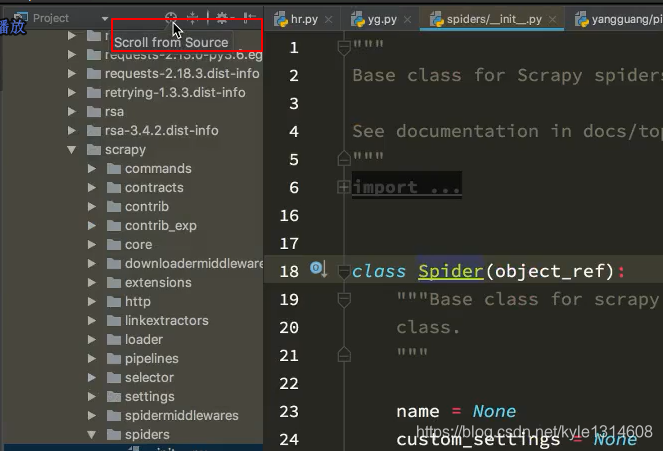This screenshot has width=663, height=451.
Task: Click the folder icon next to loader
Action: [x=114, y=339]
